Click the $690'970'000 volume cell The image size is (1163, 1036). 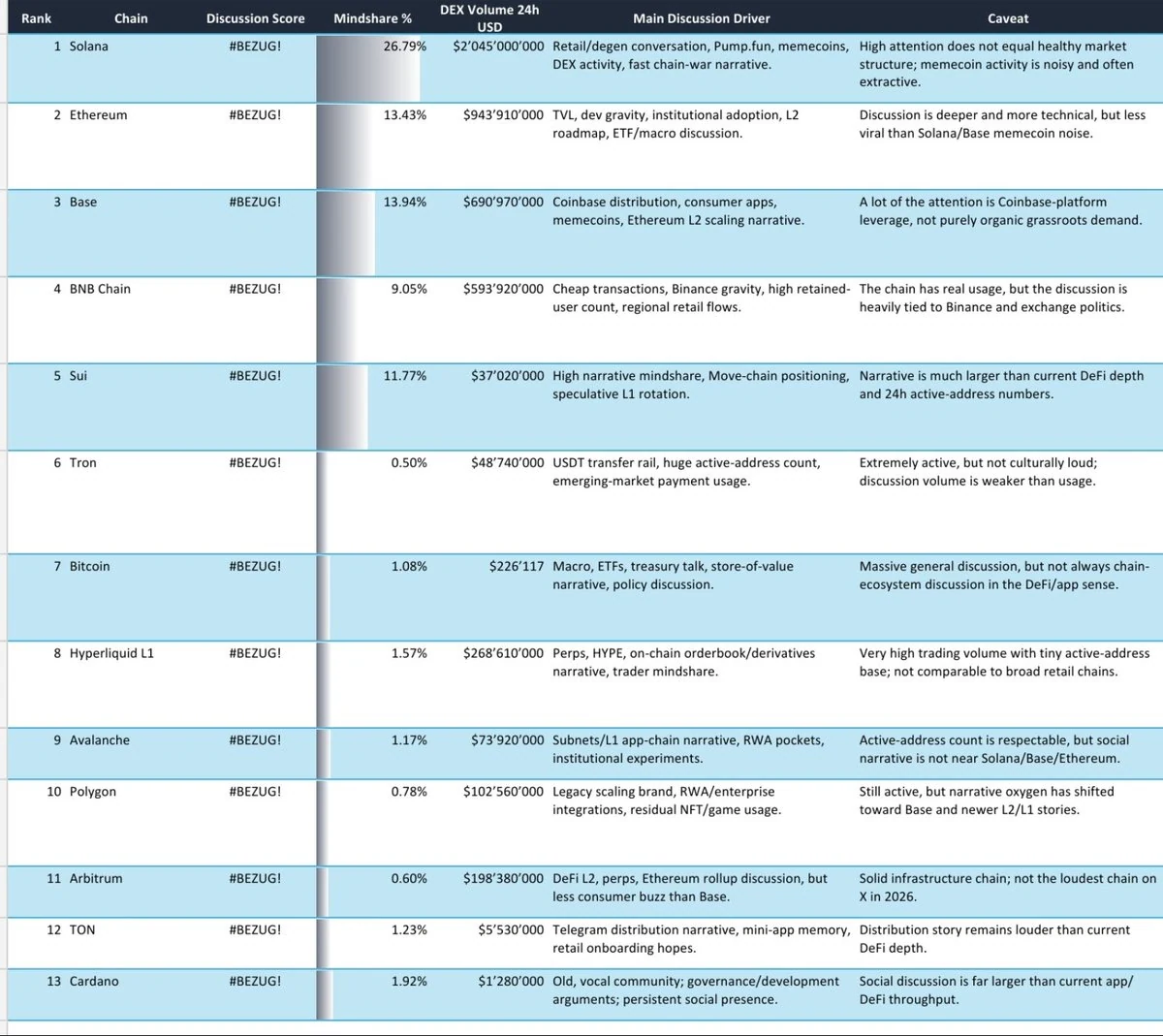[504, 203]
